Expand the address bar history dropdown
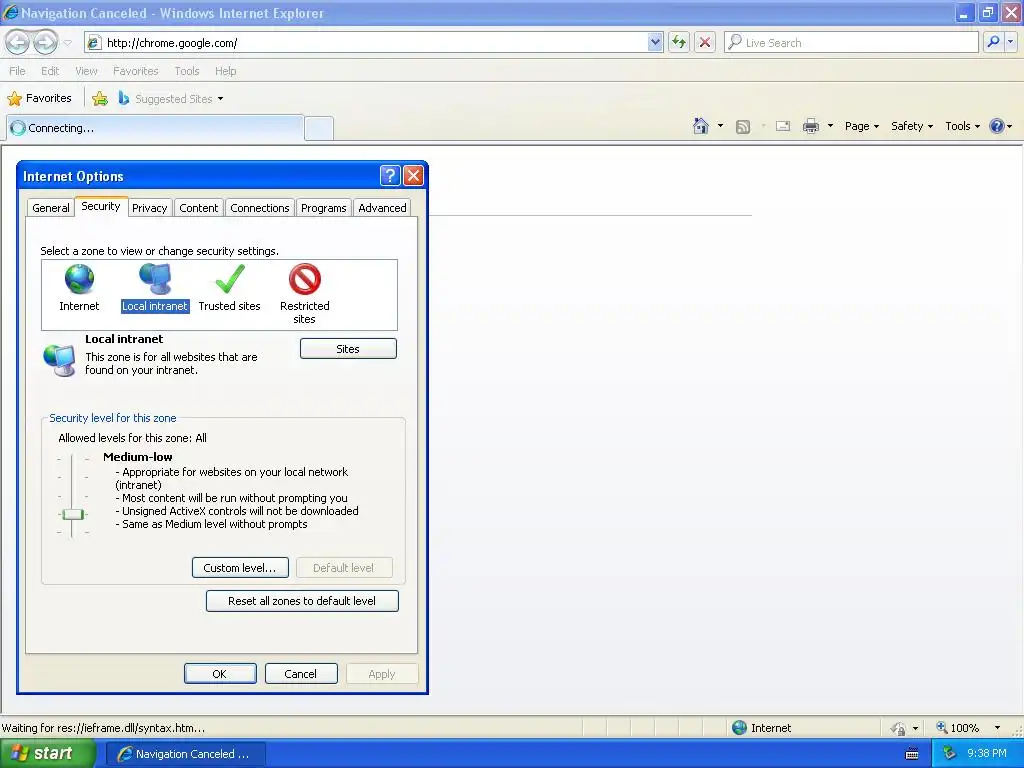This screenshot has width=1024, height=768. [x=655, y=42]
